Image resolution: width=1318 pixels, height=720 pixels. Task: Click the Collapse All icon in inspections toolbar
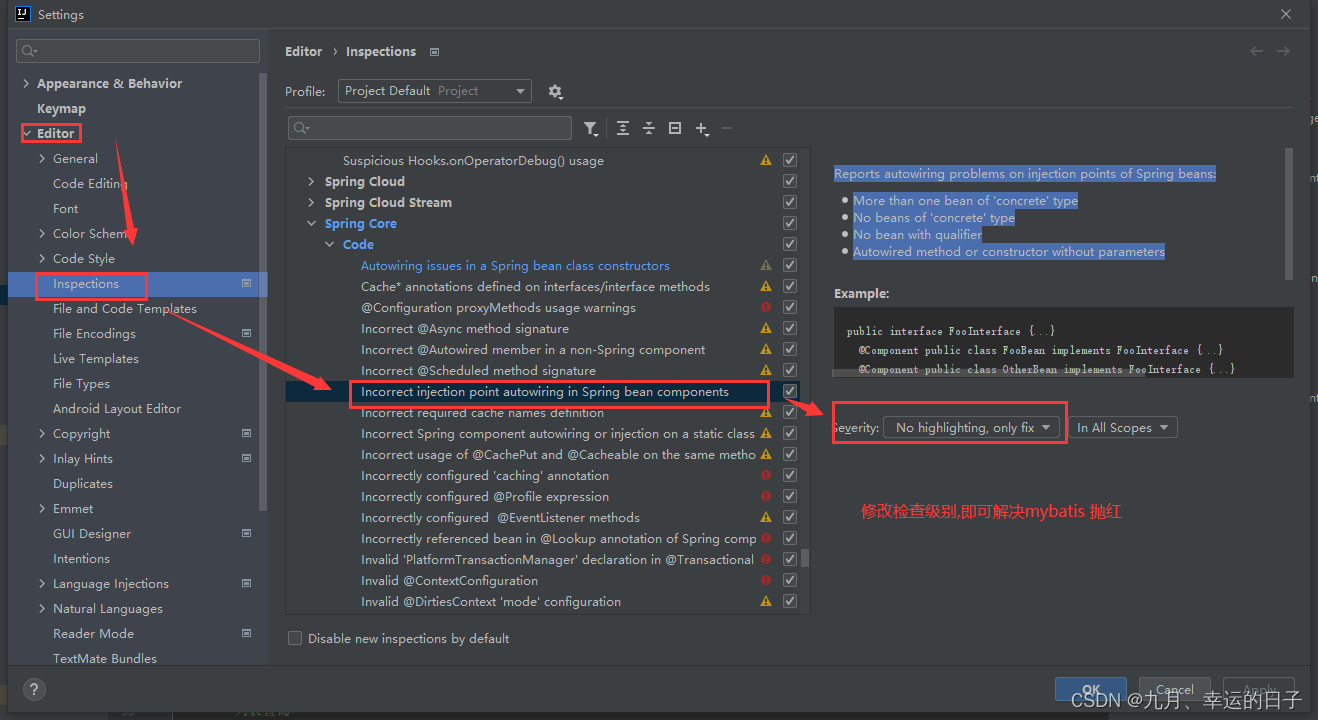coord(648,128)
